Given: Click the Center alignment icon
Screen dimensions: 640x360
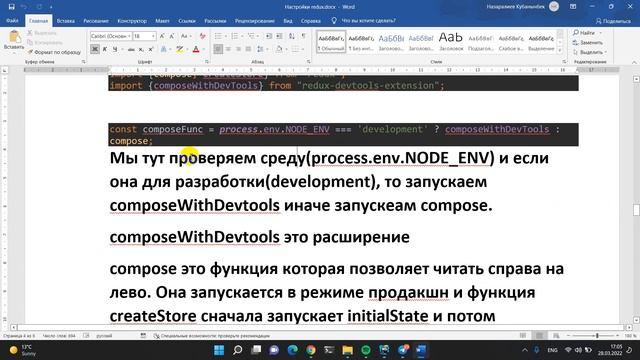Looking at the screenshot, I should tap(228, 49).
